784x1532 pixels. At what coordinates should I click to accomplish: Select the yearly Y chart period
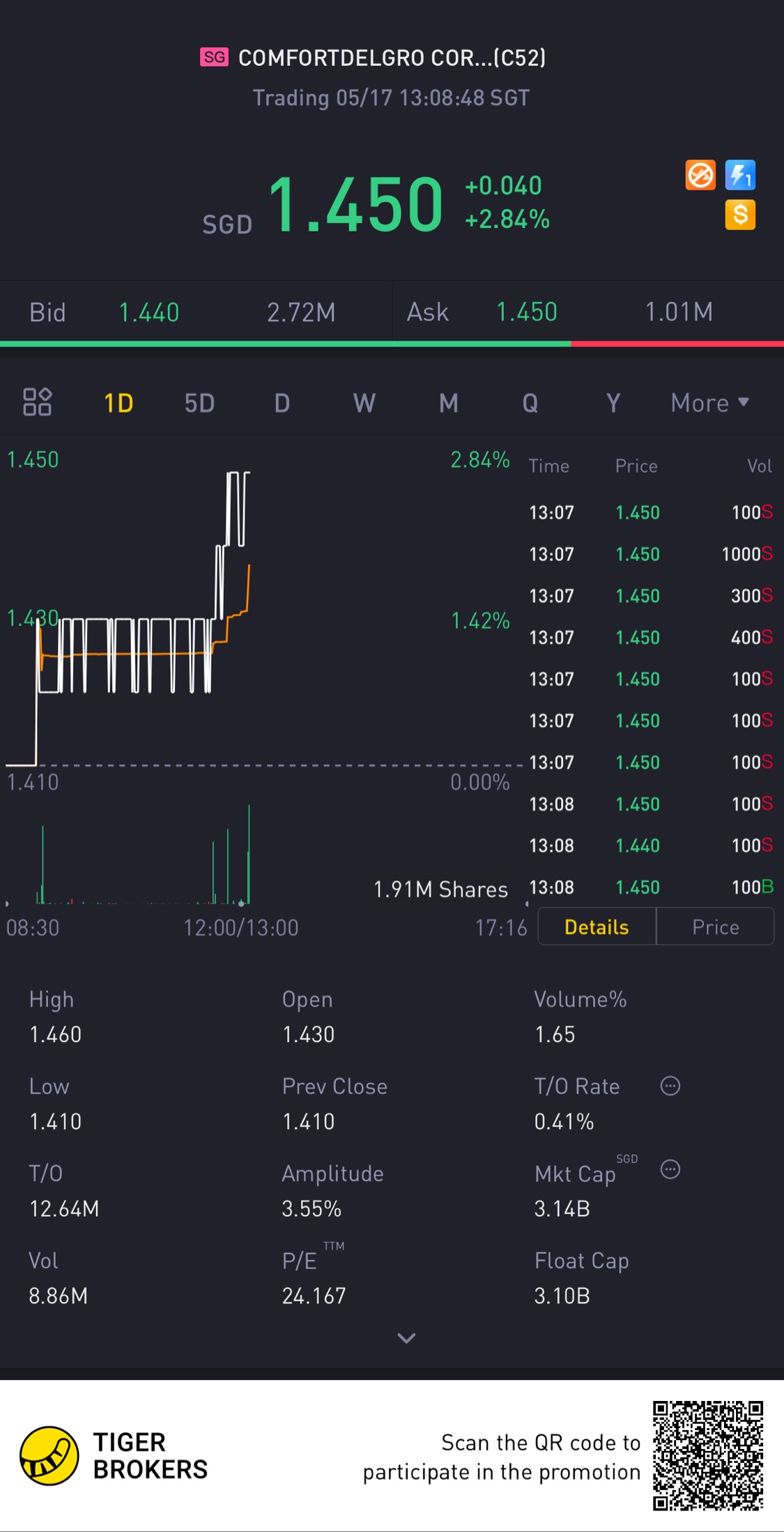tap(613, 403)
